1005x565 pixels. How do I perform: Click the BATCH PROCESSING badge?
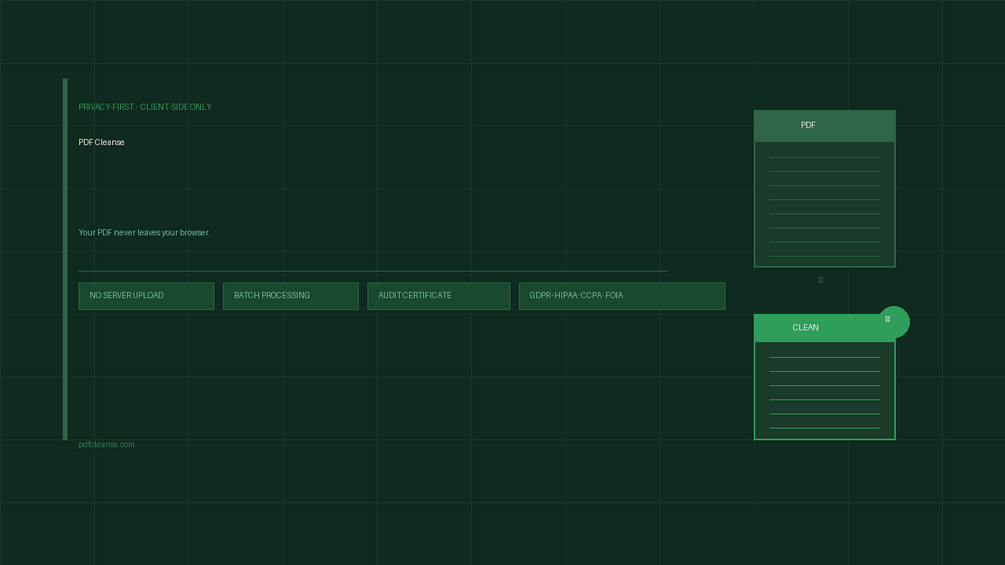tap(290, 296)
